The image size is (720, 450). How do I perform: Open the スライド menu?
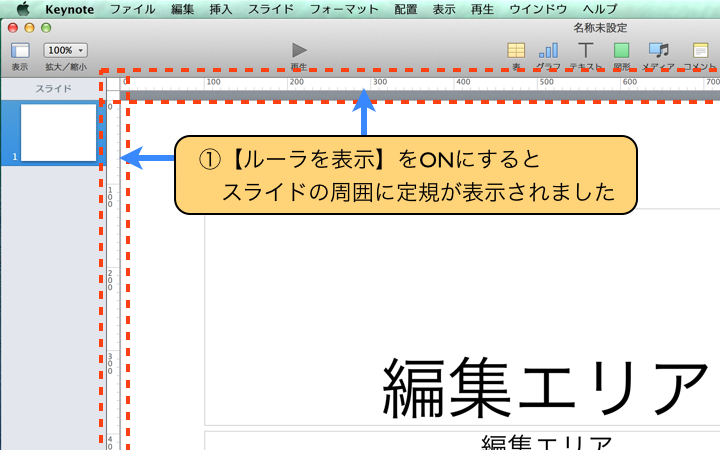pyautogui.click(x=271, y=9)
